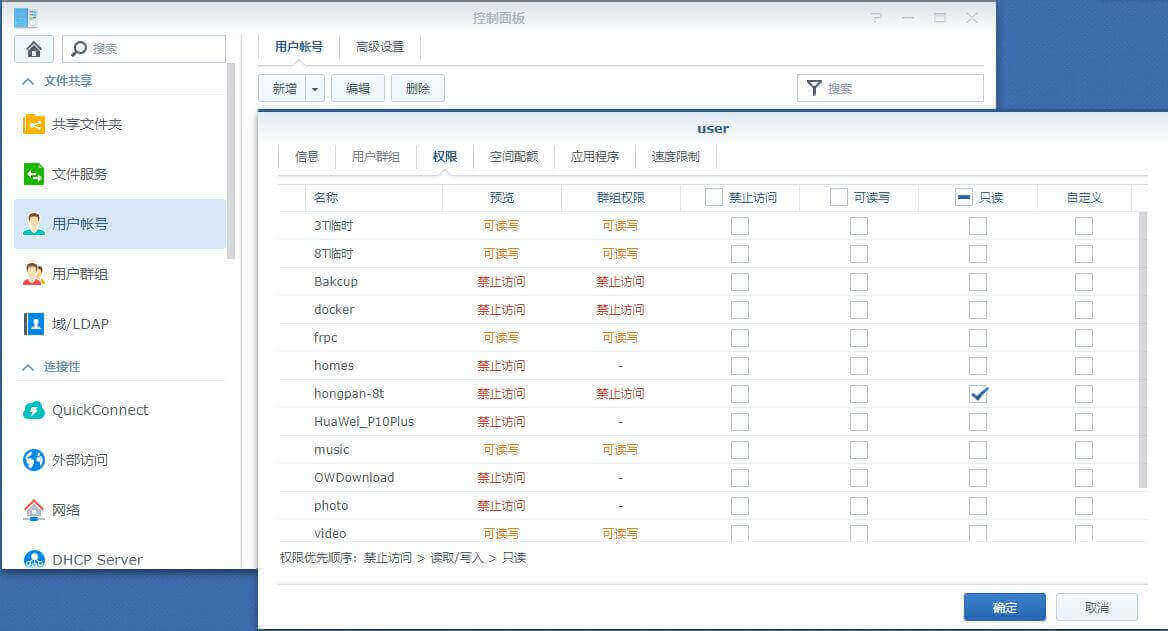Click the 确定 button to confirm

[x=1004, y=606]
